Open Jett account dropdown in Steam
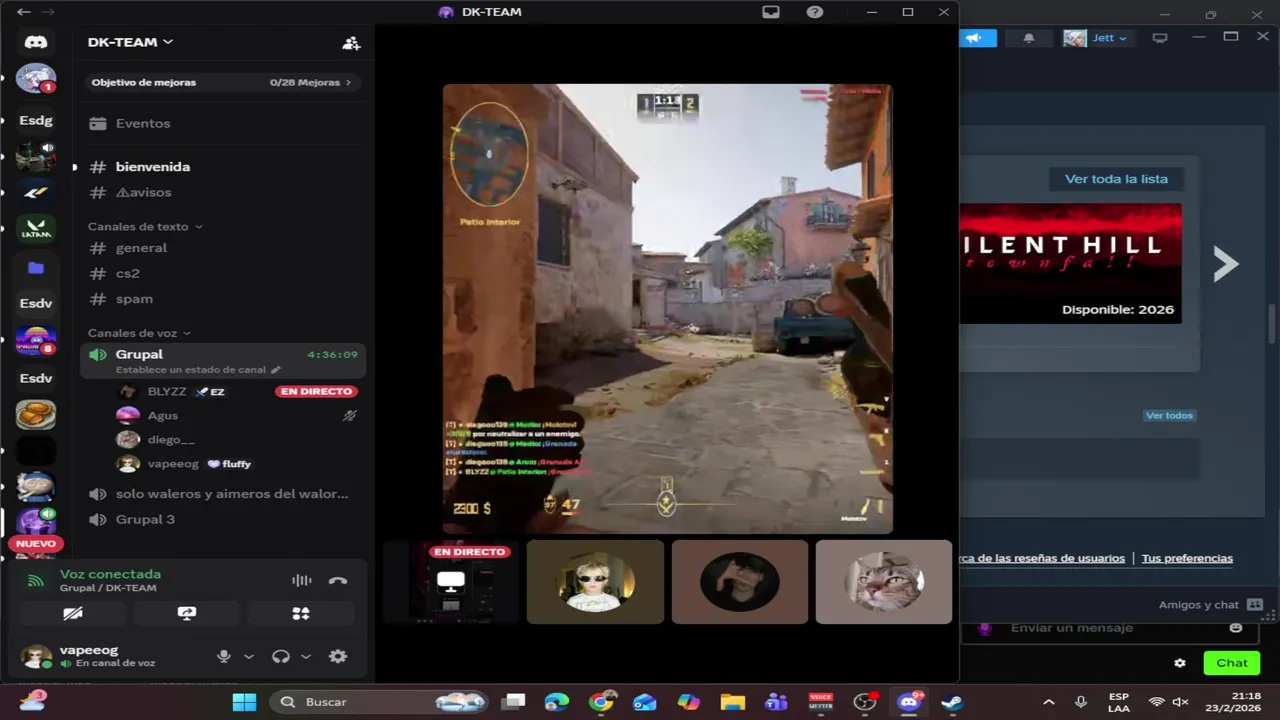The width and height of the screenshot is (1280, 720). tap(1096, 38)
